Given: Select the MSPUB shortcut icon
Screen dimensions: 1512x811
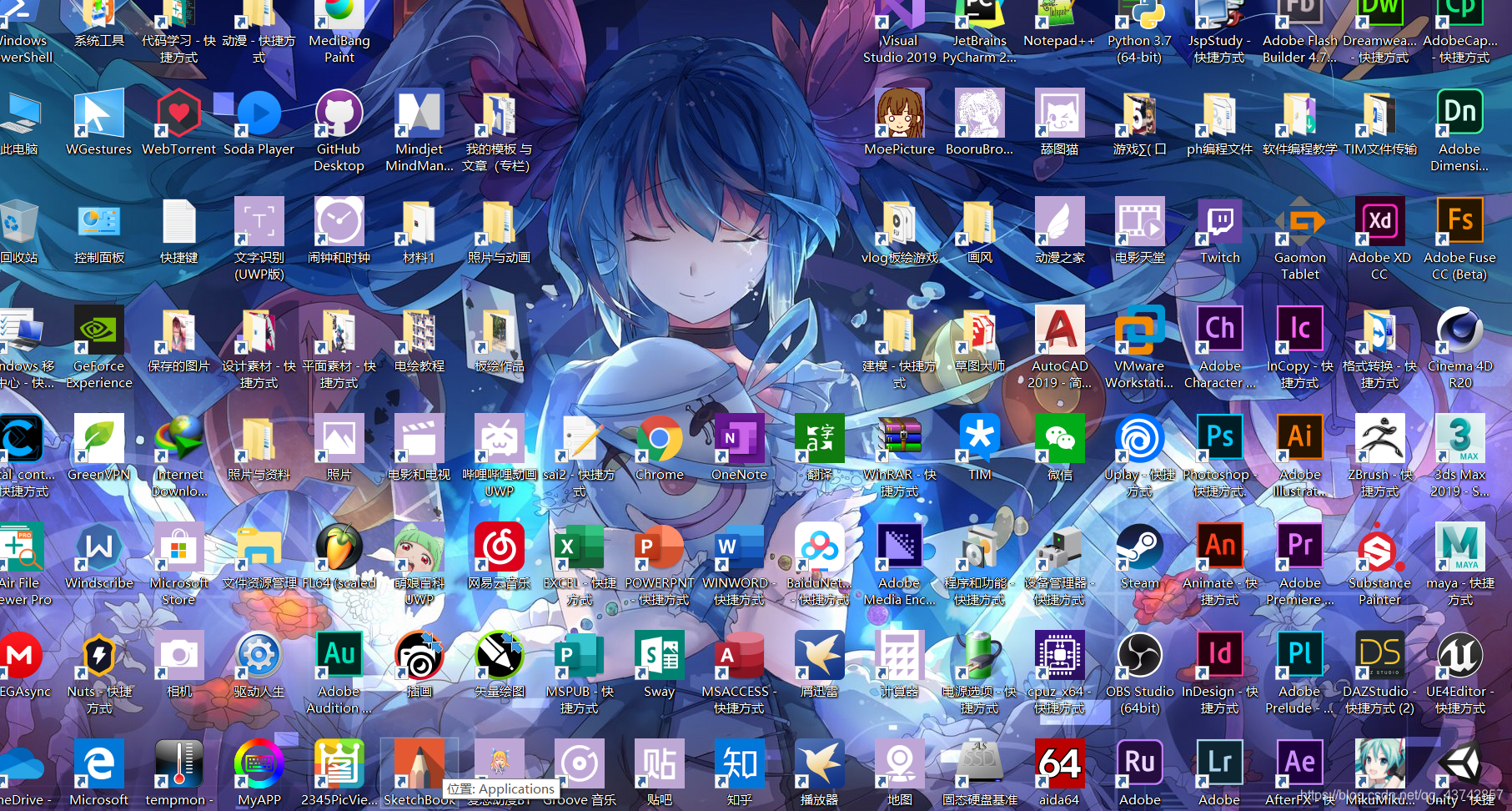Looking at the screenshot, I should tap(579, 656).
